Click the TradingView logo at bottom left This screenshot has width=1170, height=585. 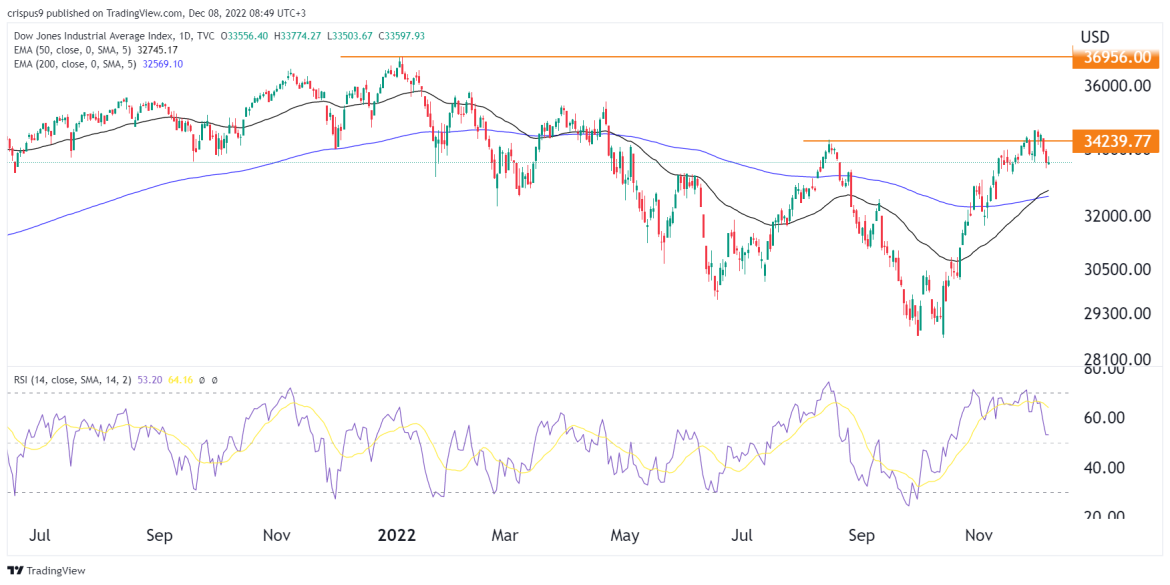pyautogui.click(x=46, y=570)
